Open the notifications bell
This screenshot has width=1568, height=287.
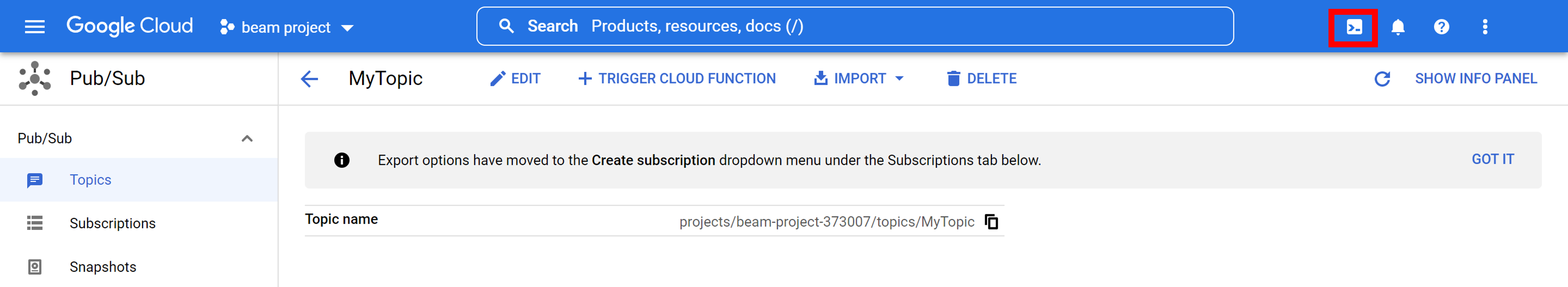(x=1398, y=27)
